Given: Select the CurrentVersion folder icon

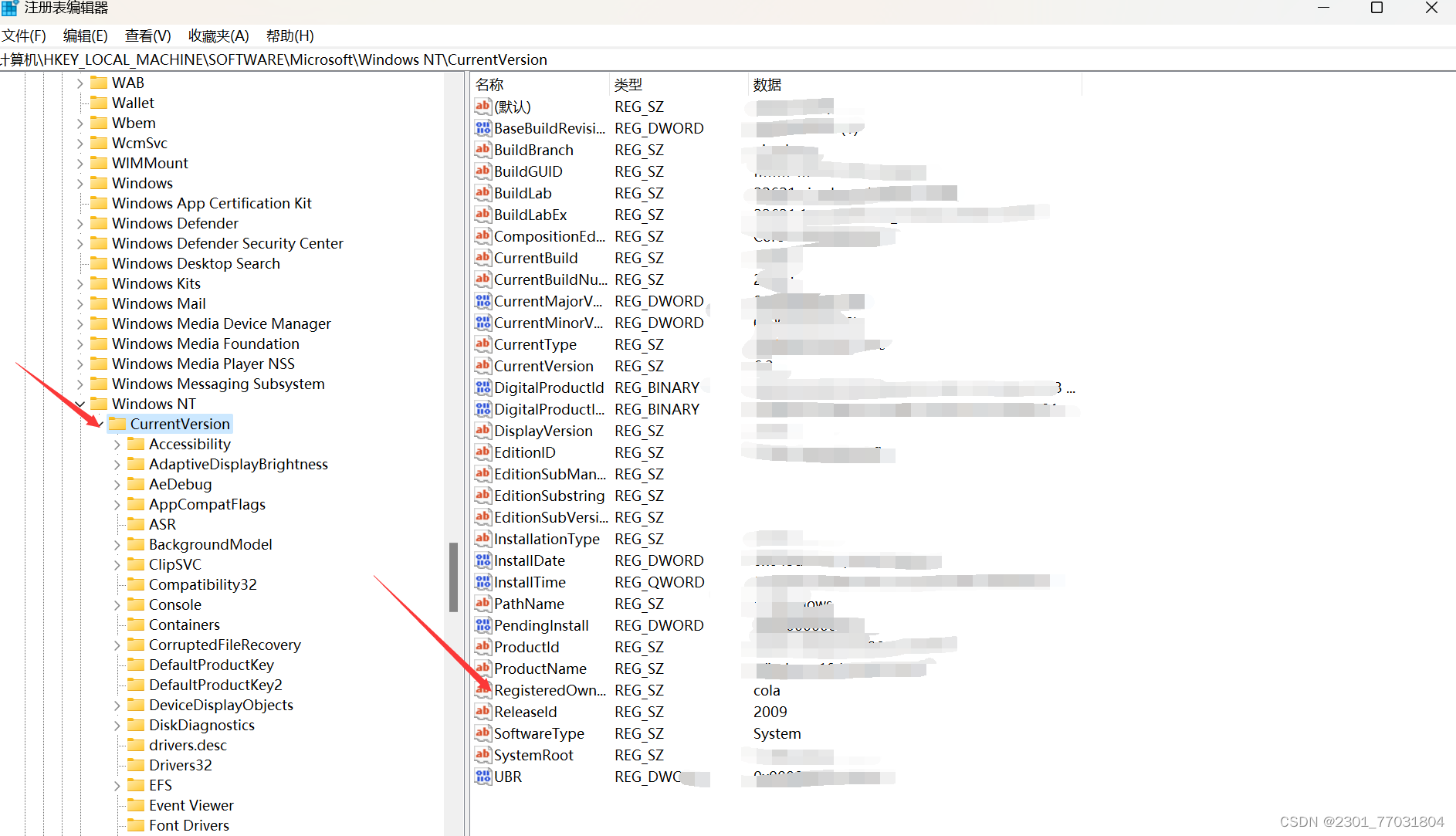Looking at the screenshot, I should 117,423.
